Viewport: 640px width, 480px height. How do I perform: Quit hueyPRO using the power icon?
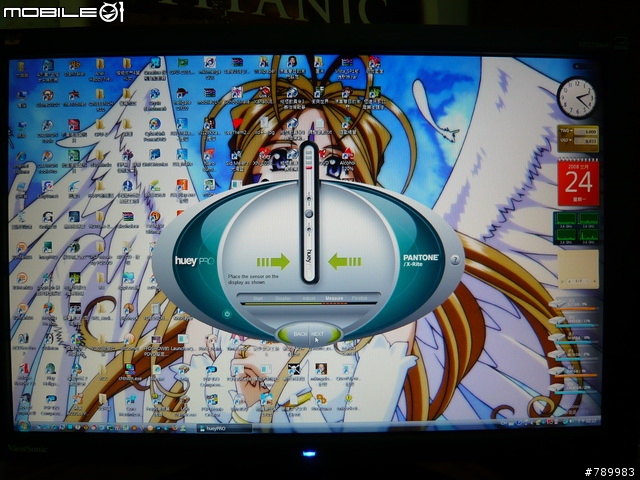pyautogui.click(x=227, y=314)
